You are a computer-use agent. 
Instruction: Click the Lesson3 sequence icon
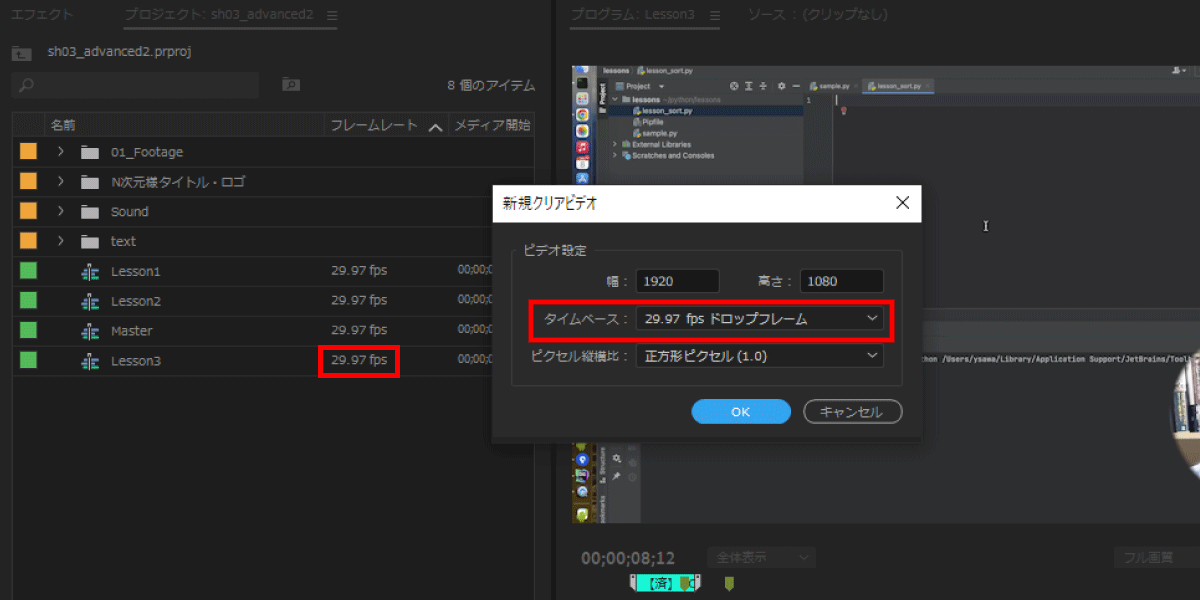(x=90, y=361)
